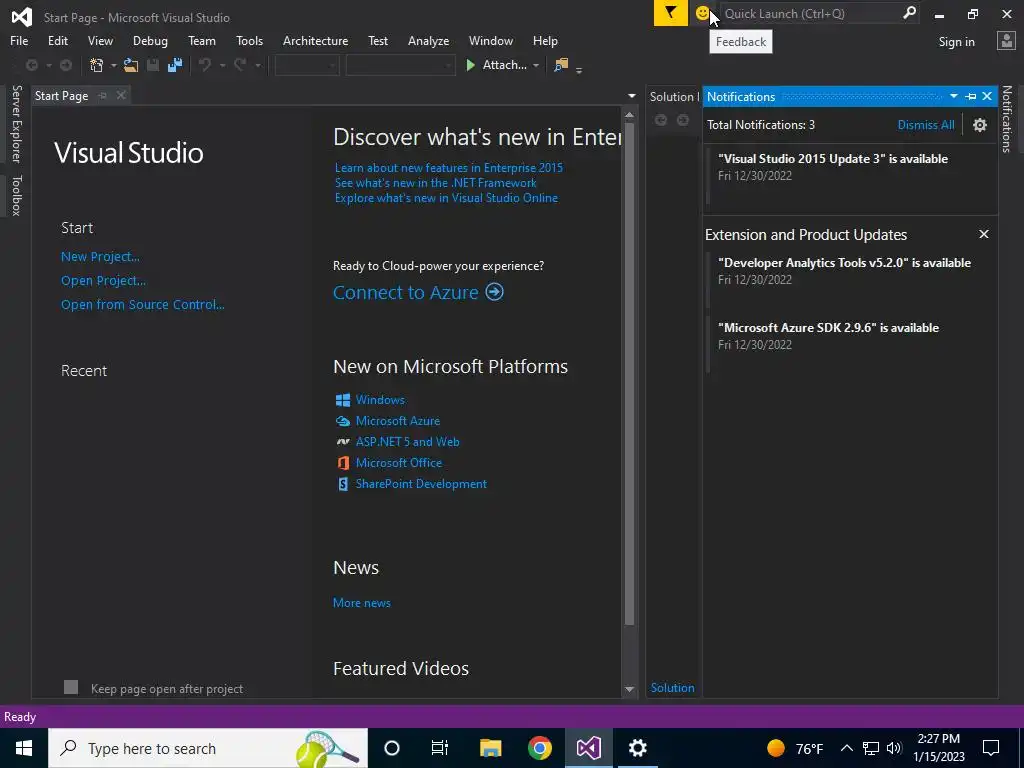Click the account picture icon next to Sign in
This screenshot has height=768, width=1024.
(1006, 41)
